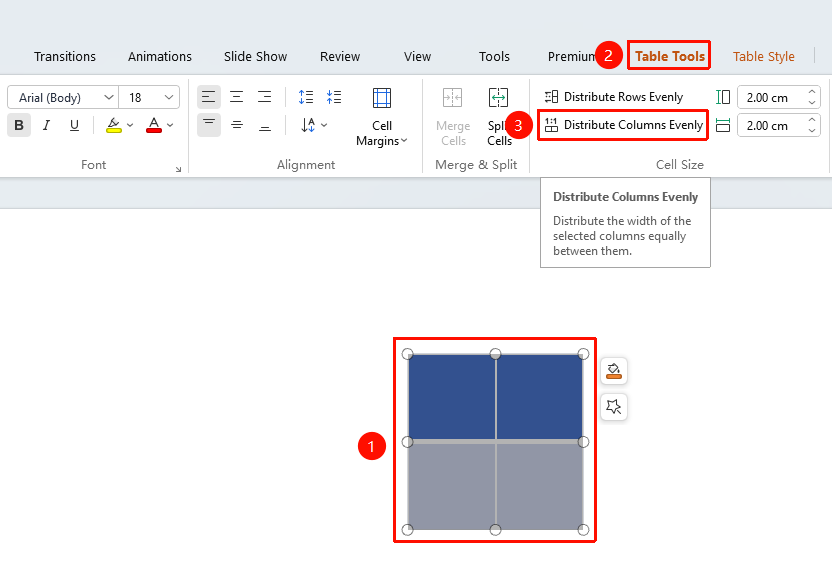Select the top-left blue table cell
Image resolution: width=832 pixels, height=570 pixels.
pos(452,397)
